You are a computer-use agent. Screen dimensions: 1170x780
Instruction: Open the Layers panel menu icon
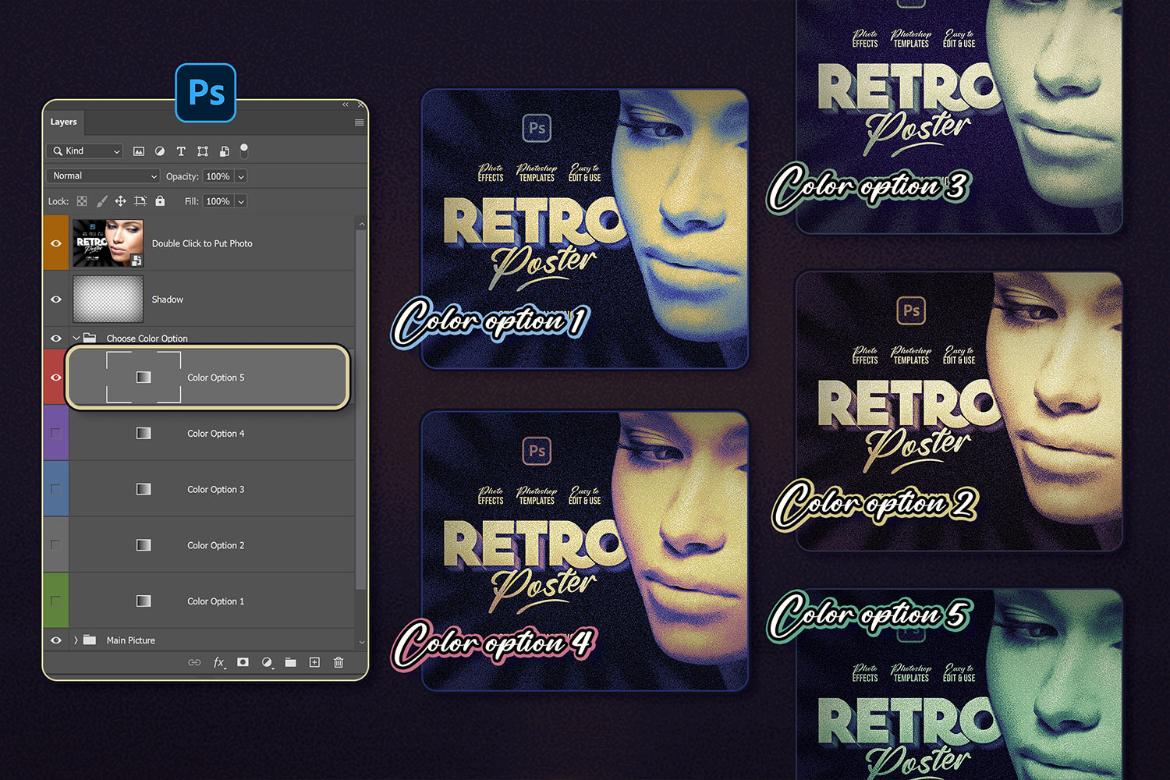tap(359, 122)
